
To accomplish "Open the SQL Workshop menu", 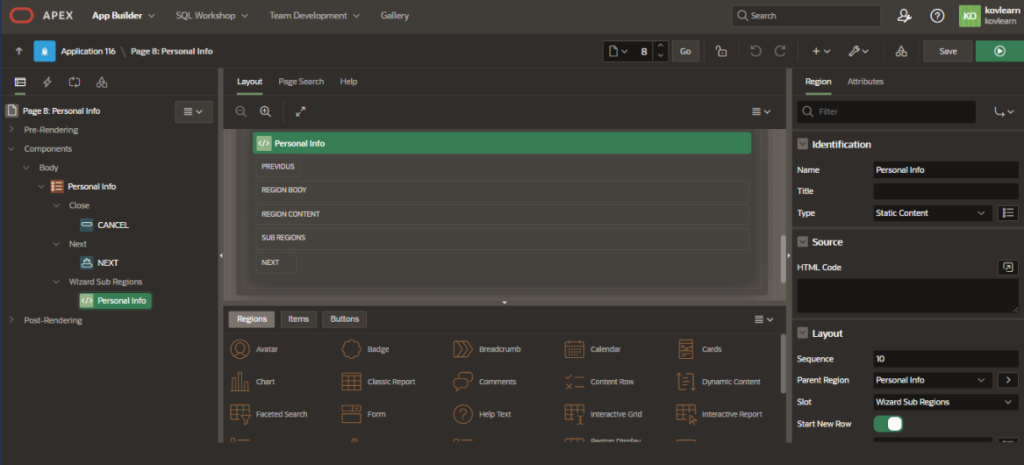I will pos(210,16).
